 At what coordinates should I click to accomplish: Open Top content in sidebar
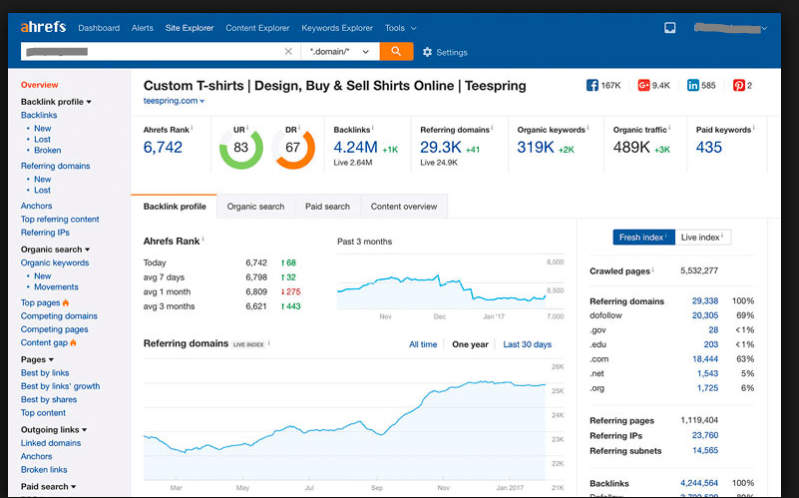43,413
